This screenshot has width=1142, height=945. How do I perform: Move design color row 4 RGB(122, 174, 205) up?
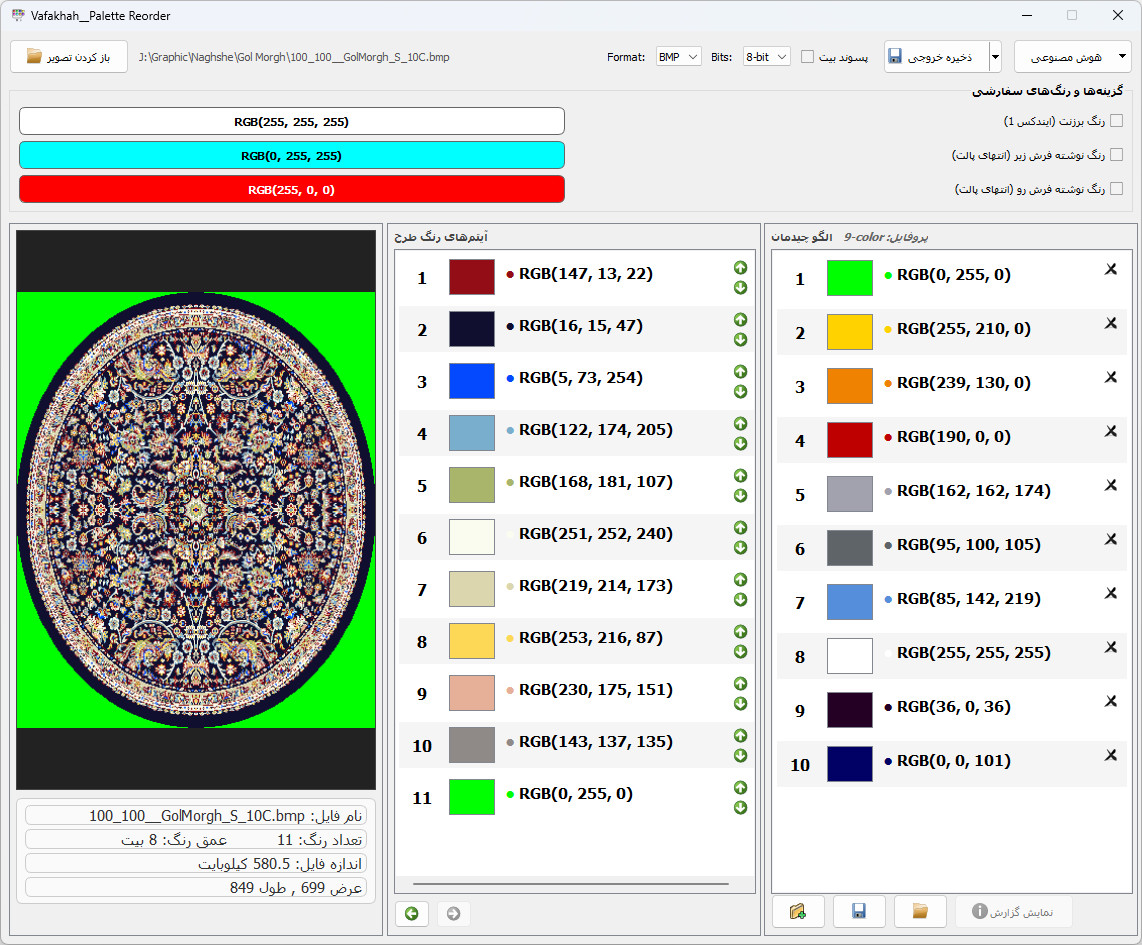point(740,424)
